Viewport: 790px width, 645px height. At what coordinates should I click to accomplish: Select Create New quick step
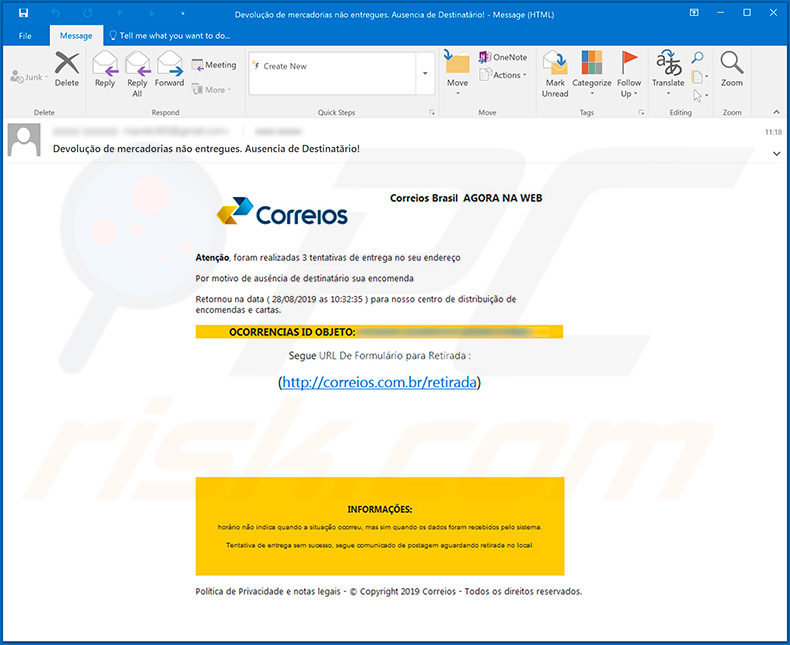[x=333, y=66]
